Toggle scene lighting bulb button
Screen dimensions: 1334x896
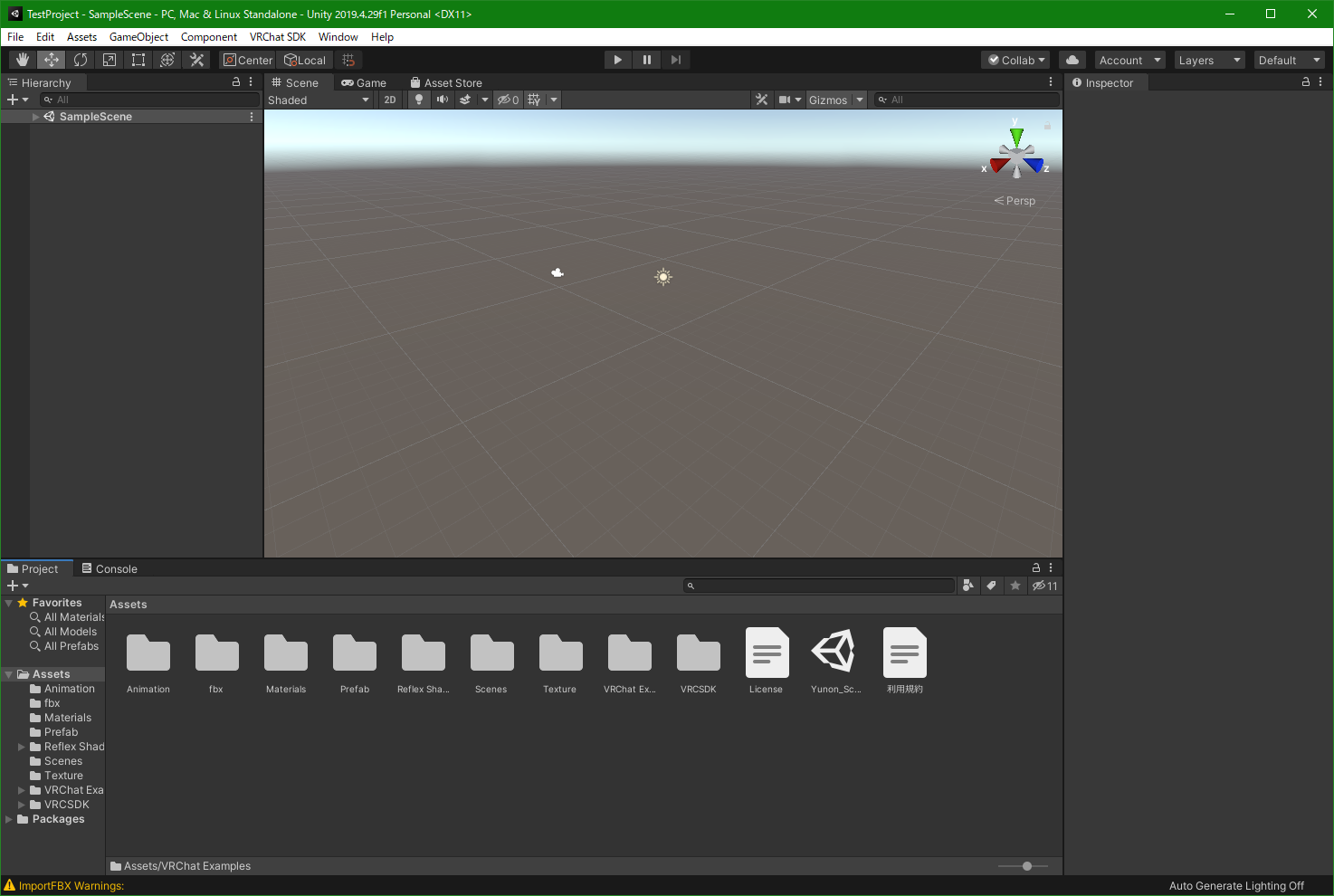[418, 100]
